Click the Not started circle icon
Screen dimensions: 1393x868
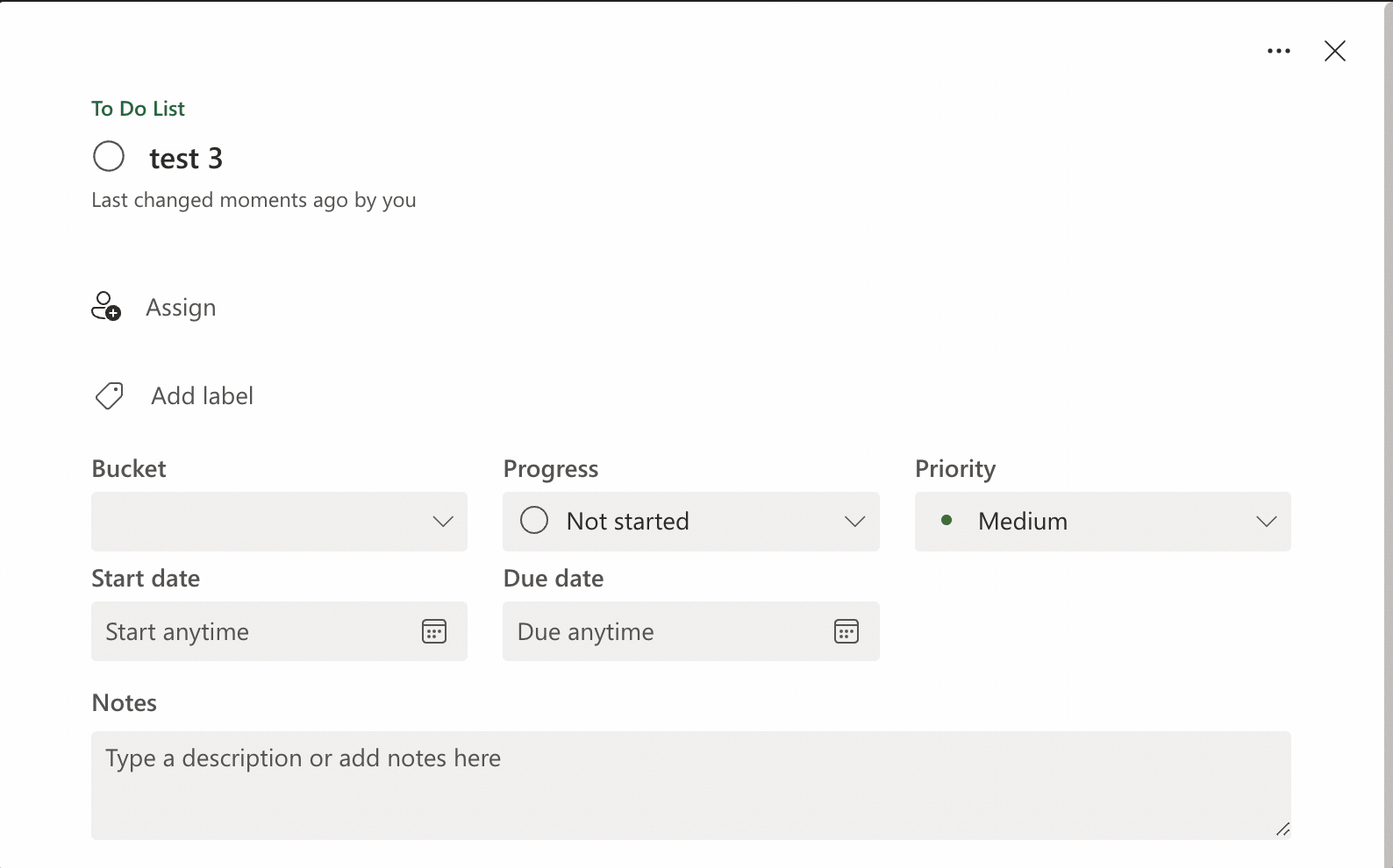[534, 521]
